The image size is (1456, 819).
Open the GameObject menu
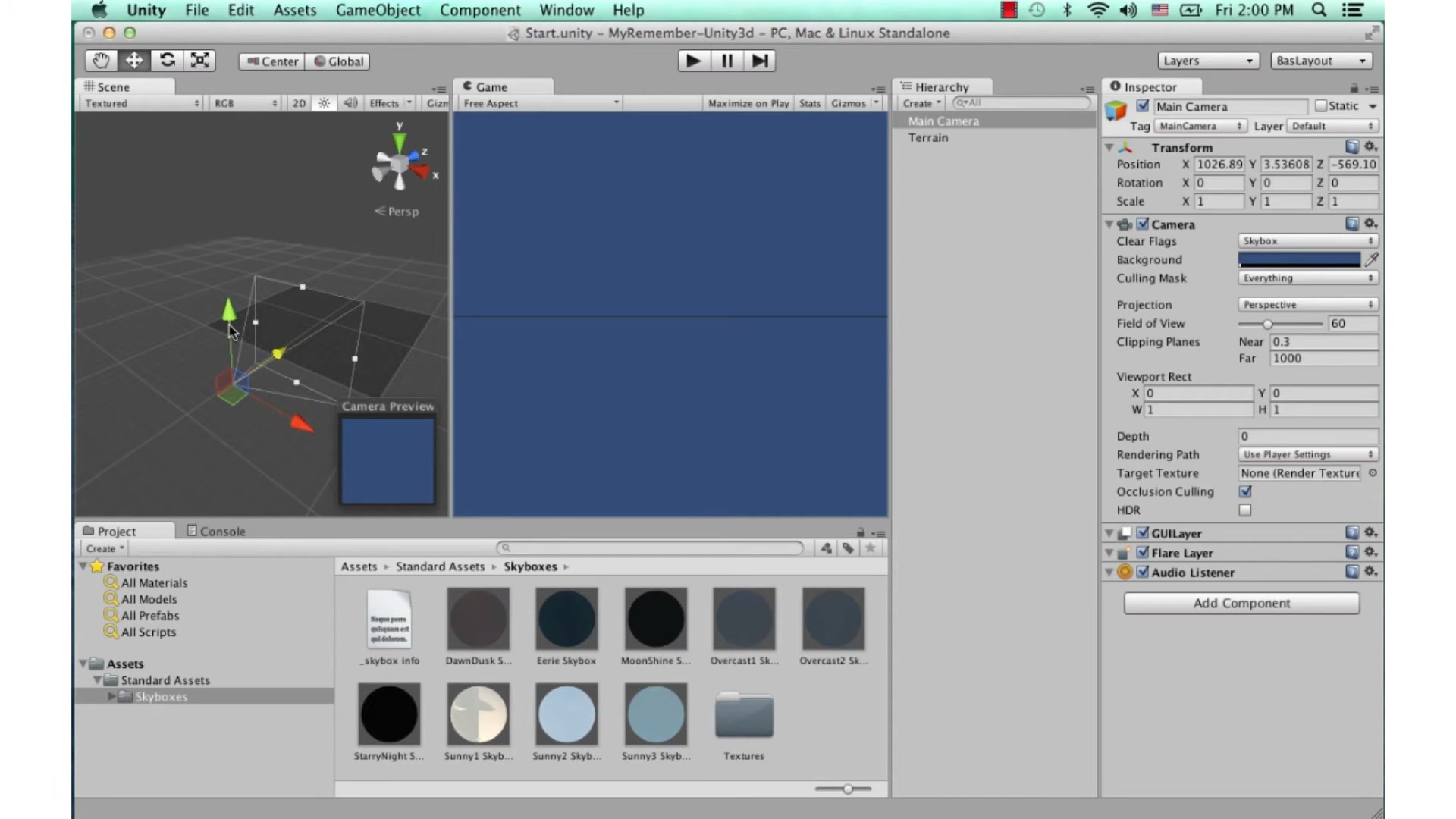378,10
